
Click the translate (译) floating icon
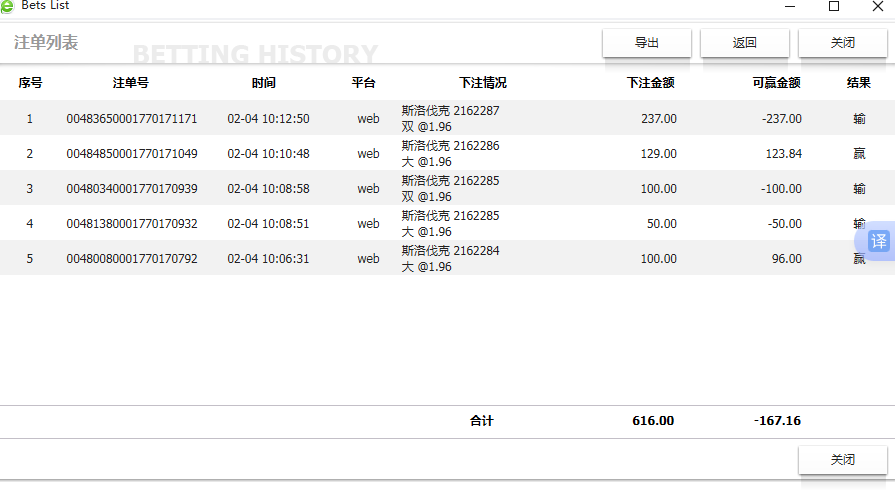[x=878, y=241]
